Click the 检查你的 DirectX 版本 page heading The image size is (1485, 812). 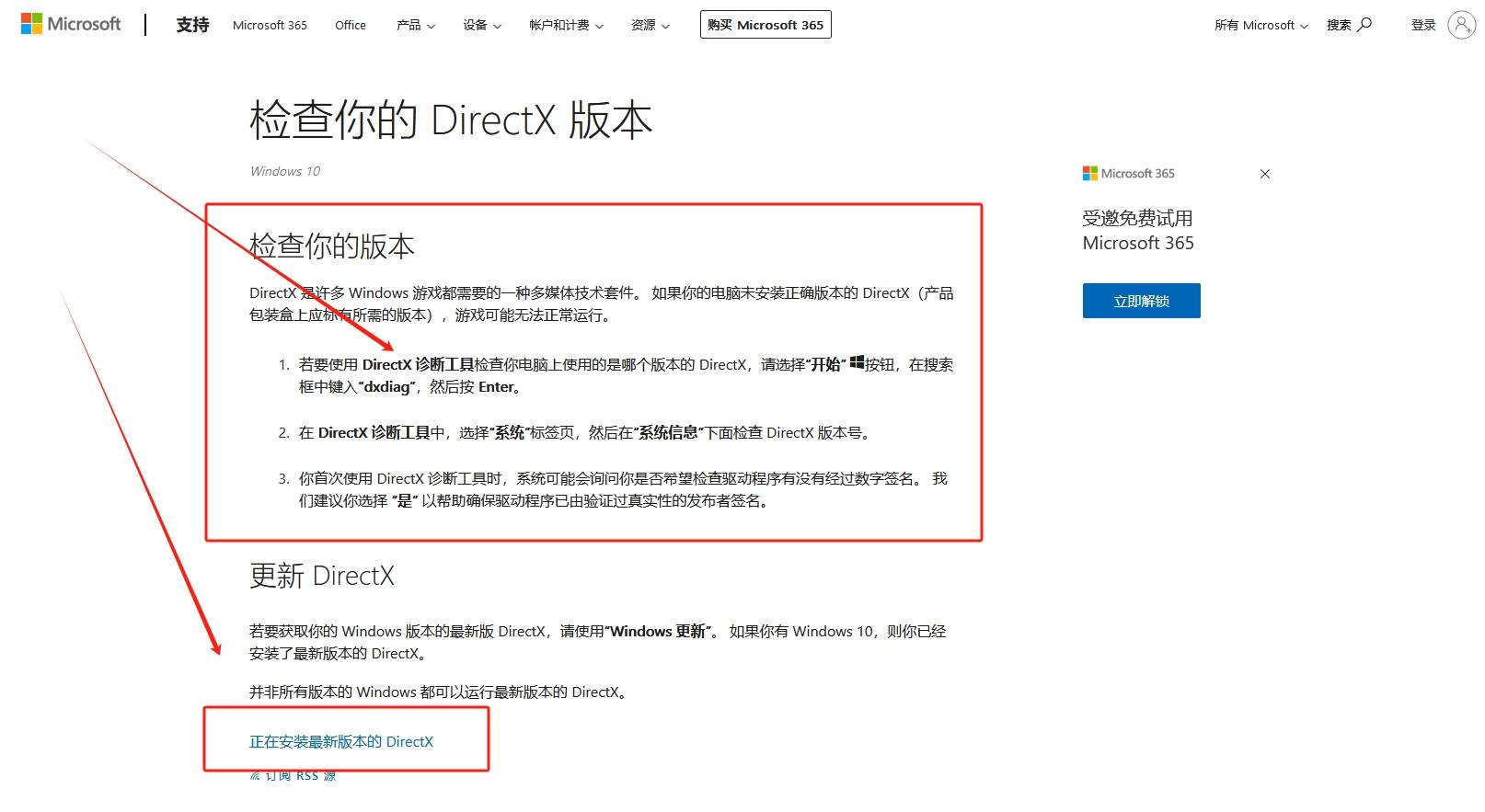point(451,120)
